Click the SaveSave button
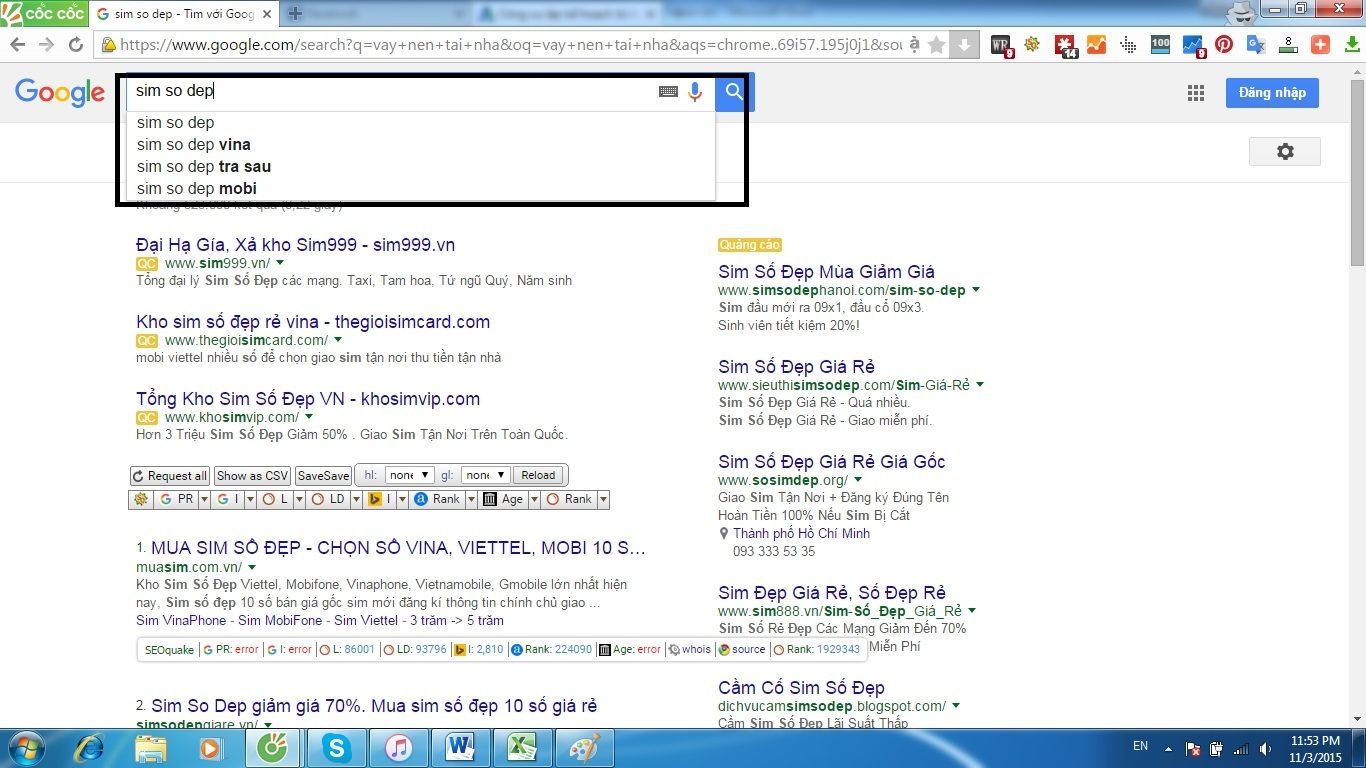Viewport: 1366px width, 768px height. tap(323, 476)
